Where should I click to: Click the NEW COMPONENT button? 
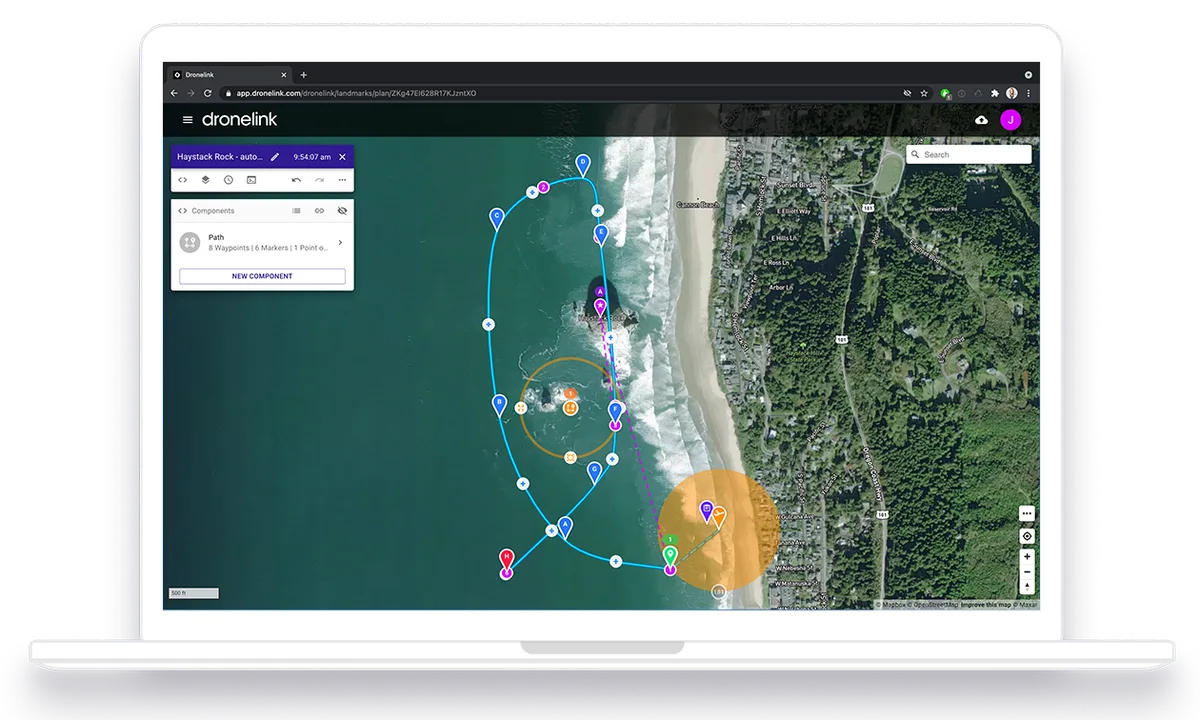(x=262, y=276)
